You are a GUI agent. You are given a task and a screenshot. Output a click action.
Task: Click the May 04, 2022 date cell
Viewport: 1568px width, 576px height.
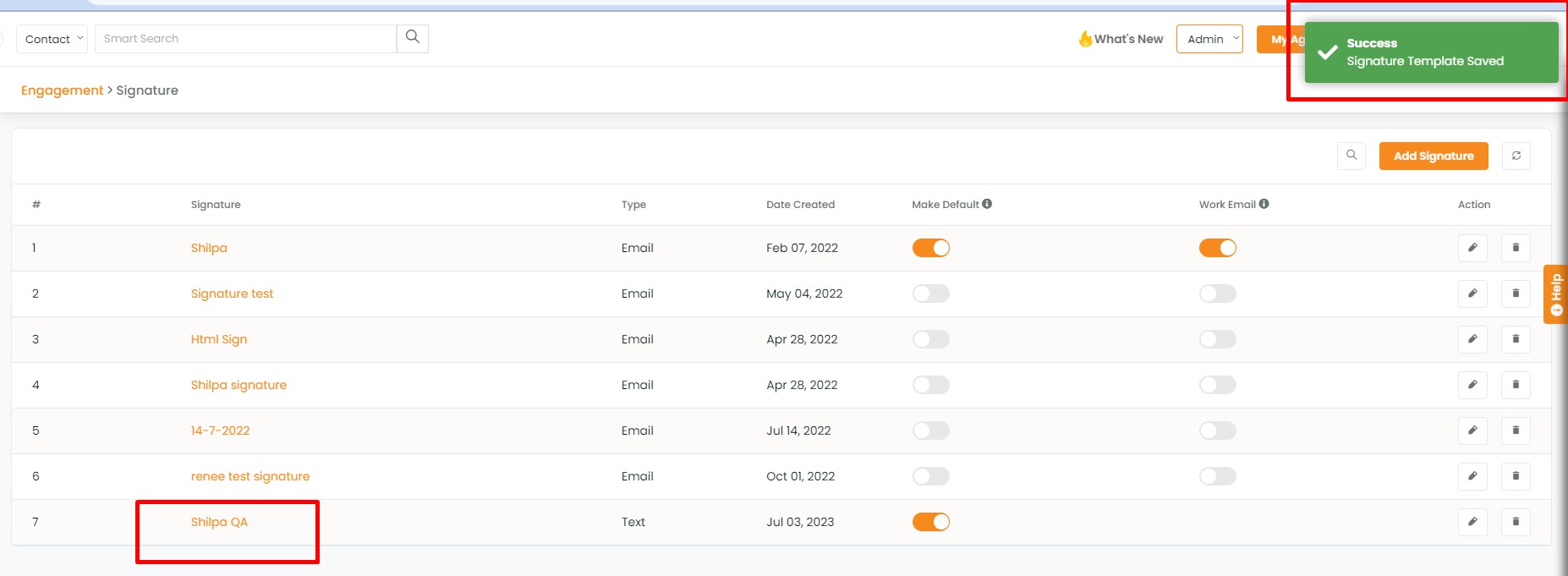click(x=804, y=293)
